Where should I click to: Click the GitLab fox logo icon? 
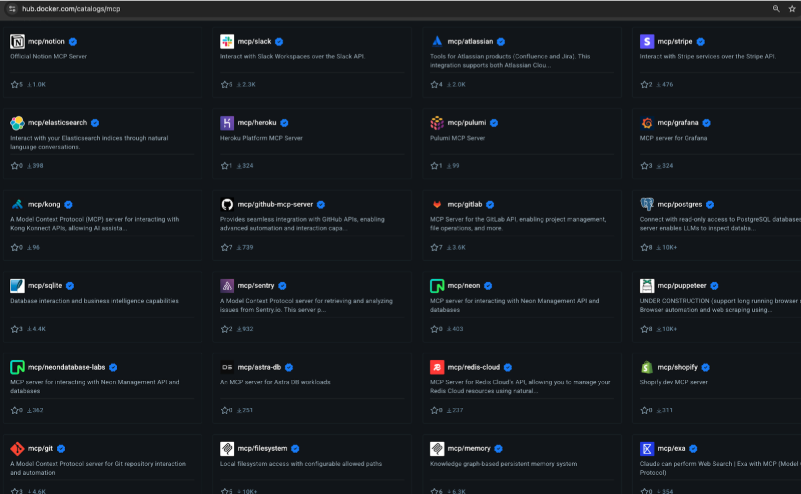pyautogui.click(x=437, y=204)
